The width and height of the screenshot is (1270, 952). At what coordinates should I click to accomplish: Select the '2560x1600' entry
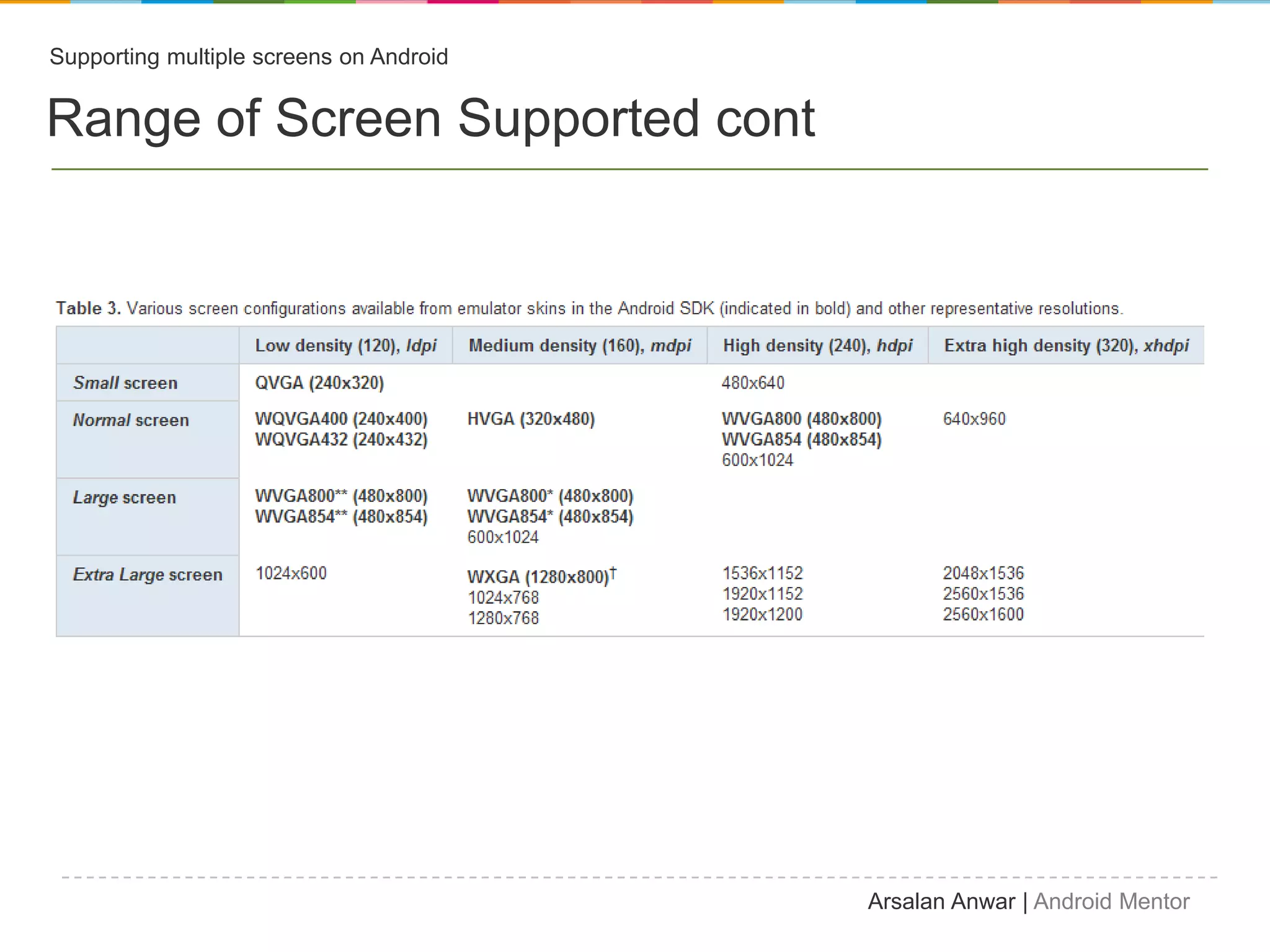[984, 614]
